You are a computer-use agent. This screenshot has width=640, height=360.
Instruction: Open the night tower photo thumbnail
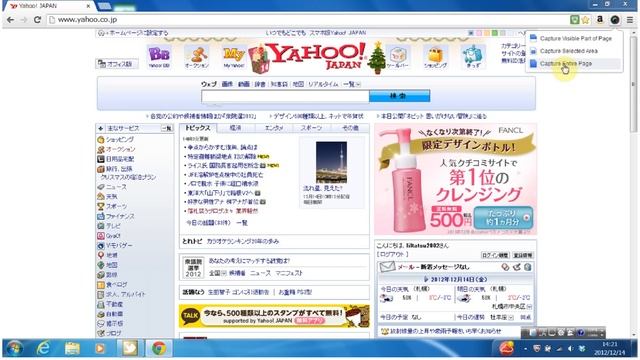pyautogui.click(x=331, y=162)
